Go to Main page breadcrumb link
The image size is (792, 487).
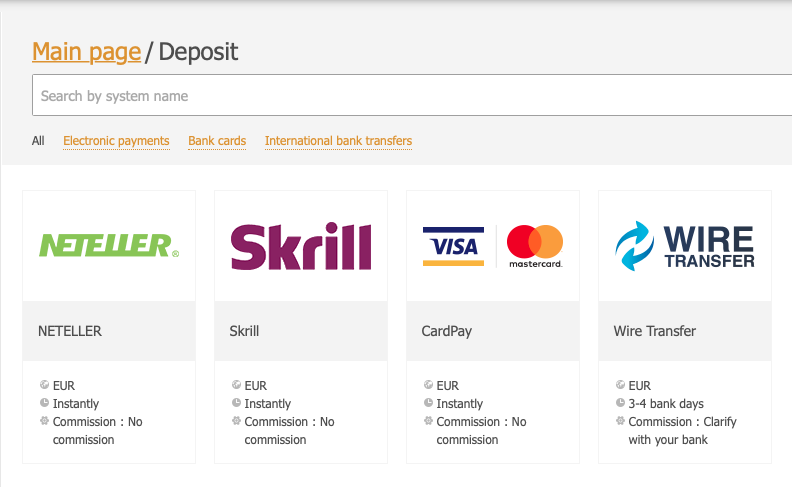click(86, 52)
